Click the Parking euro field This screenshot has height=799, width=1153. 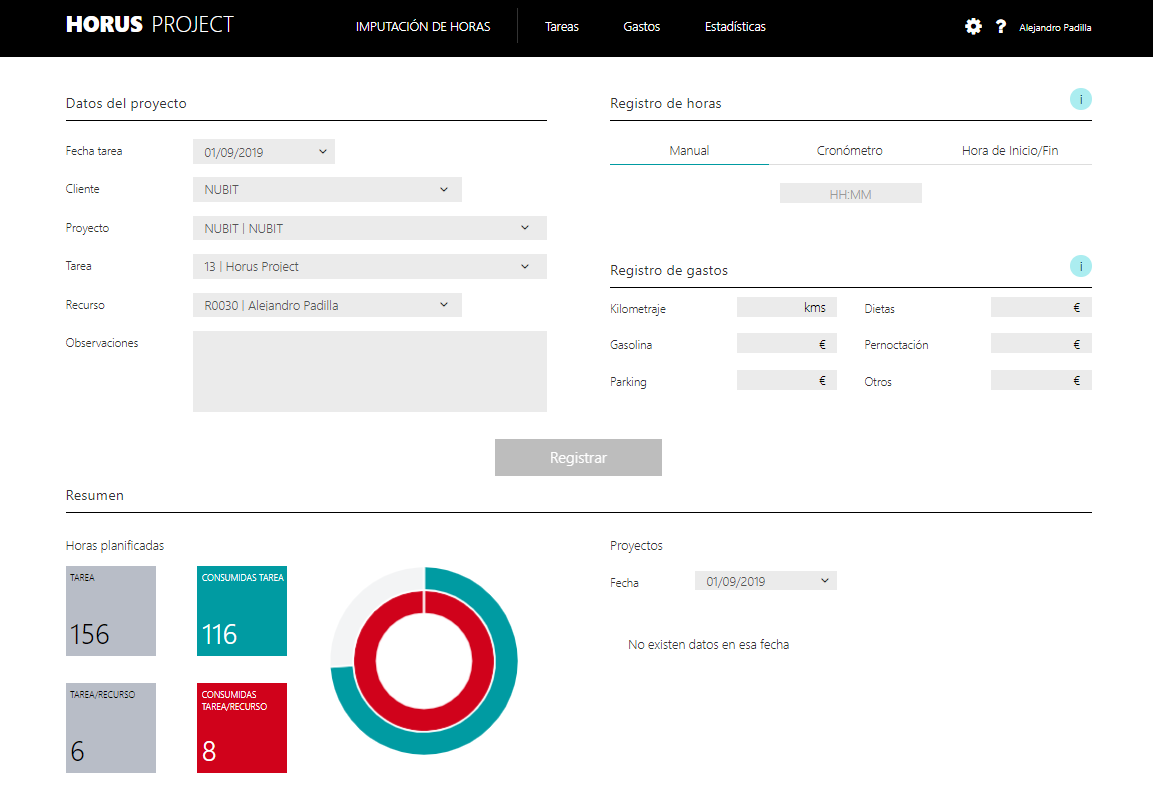pos(787,381)
